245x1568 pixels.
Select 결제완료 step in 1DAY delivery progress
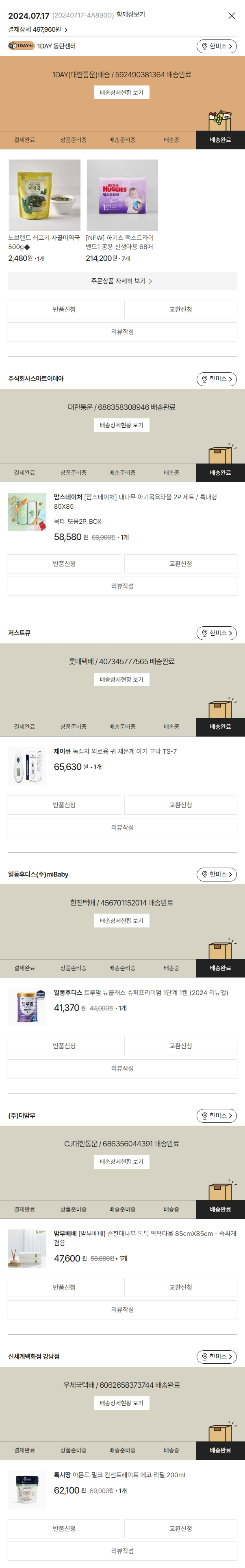[24, 140]
